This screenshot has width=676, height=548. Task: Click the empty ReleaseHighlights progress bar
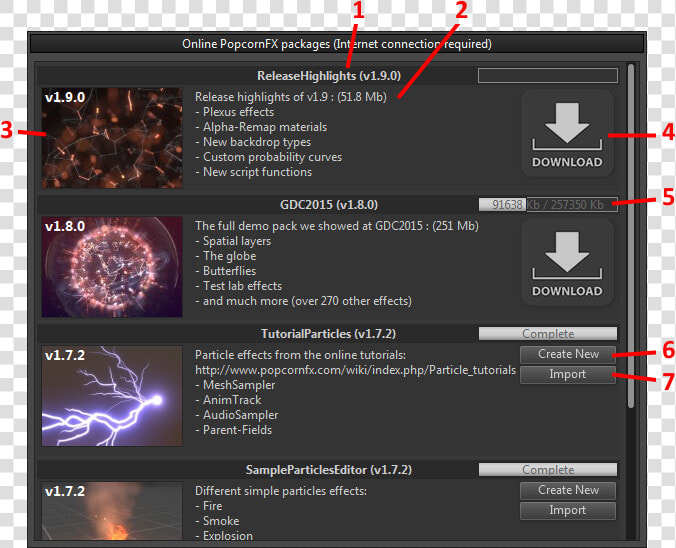(548, 75)
